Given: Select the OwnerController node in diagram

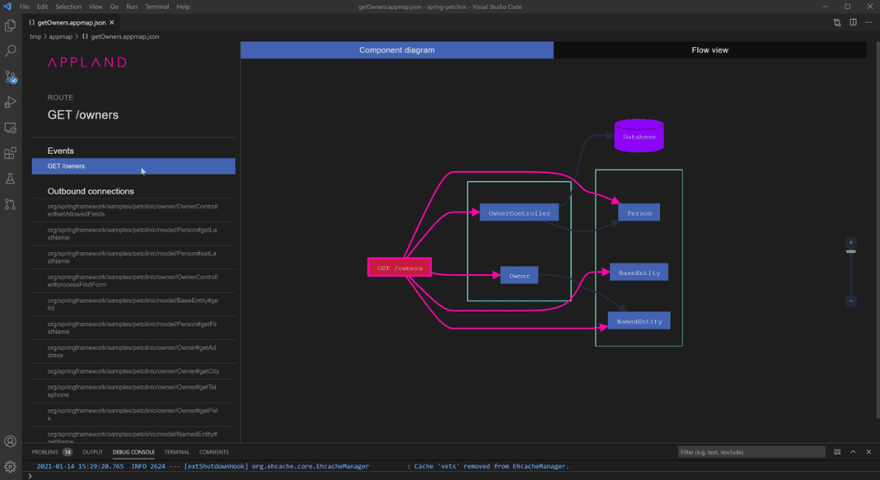Looking at the screenshot, I should 519,213.
